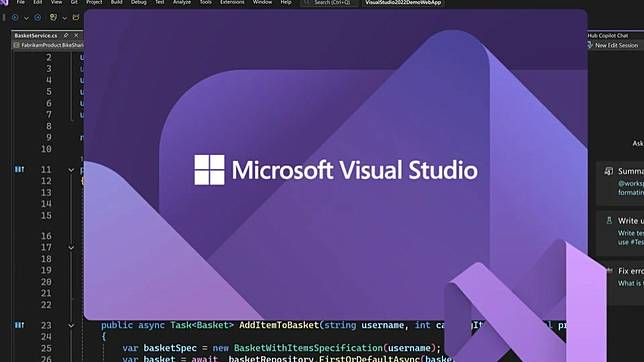
Task: Open the Tools menu
Action: click(x=205, y=2)
